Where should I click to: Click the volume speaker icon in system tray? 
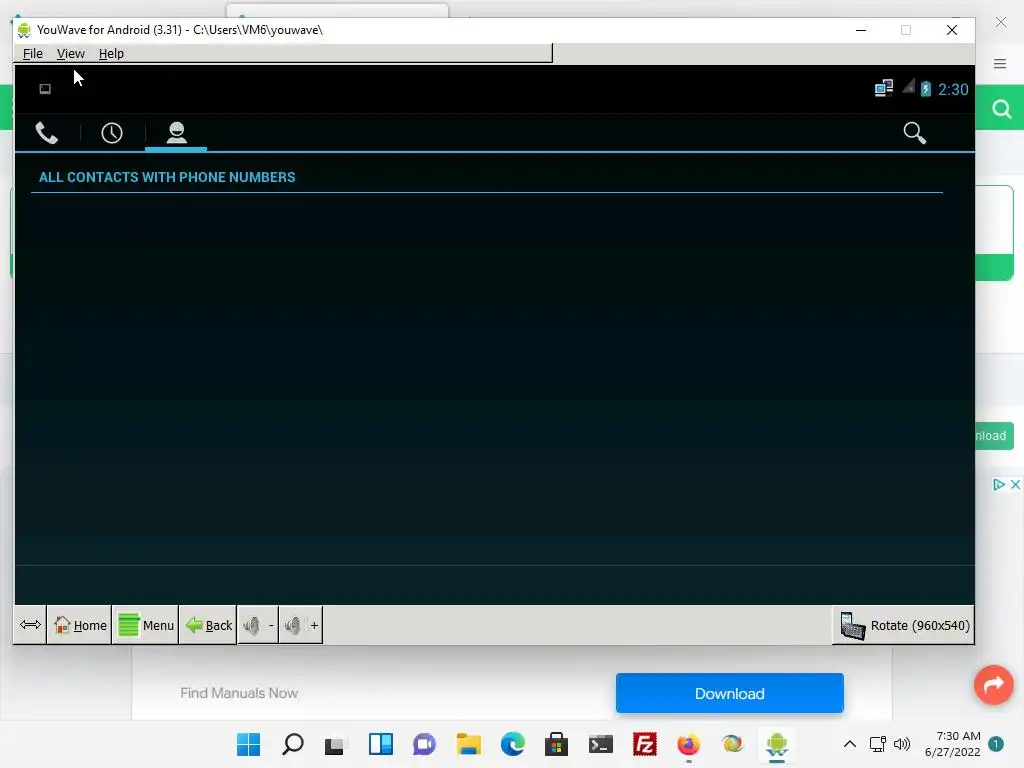[902, 744]
